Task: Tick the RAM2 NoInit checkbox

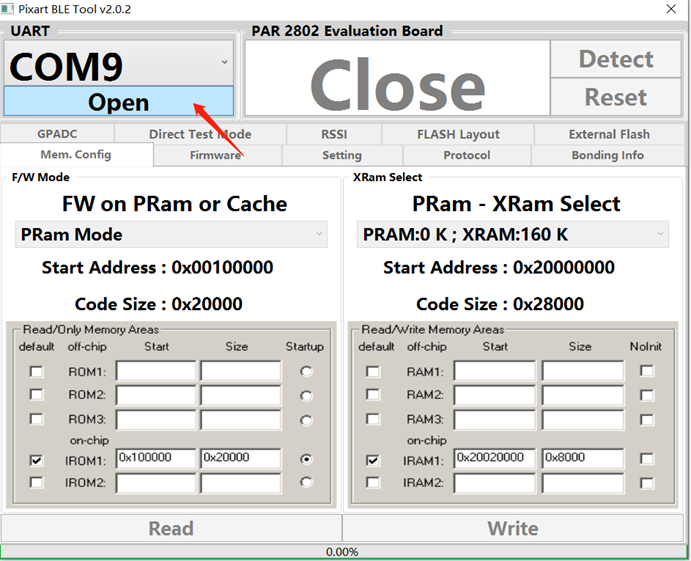Action: pyautogui.click(x=647, y=395)
